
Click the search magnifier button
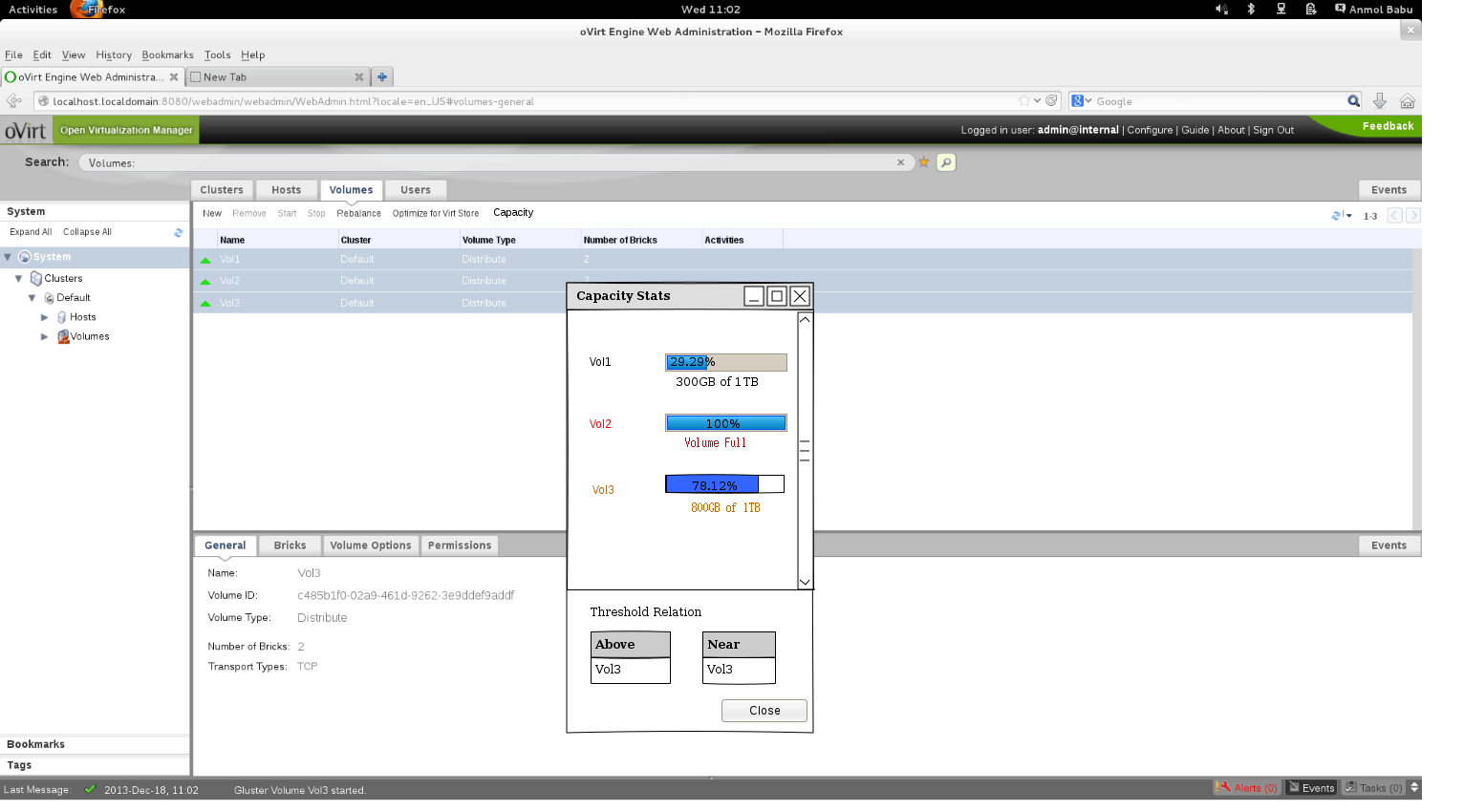[x=946, y=162]
